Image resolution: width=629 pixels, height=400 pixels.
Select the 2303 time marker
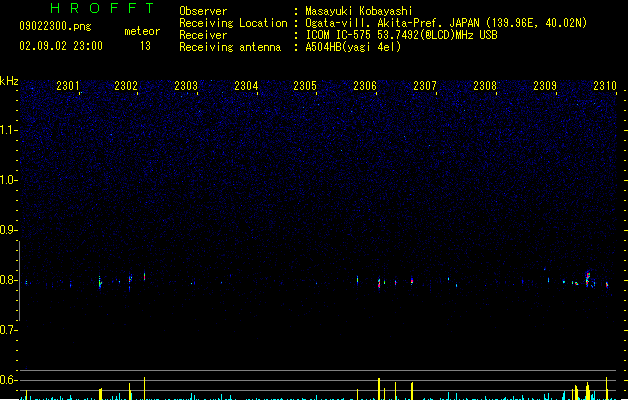pyautogui.click(x=186, y=86)
